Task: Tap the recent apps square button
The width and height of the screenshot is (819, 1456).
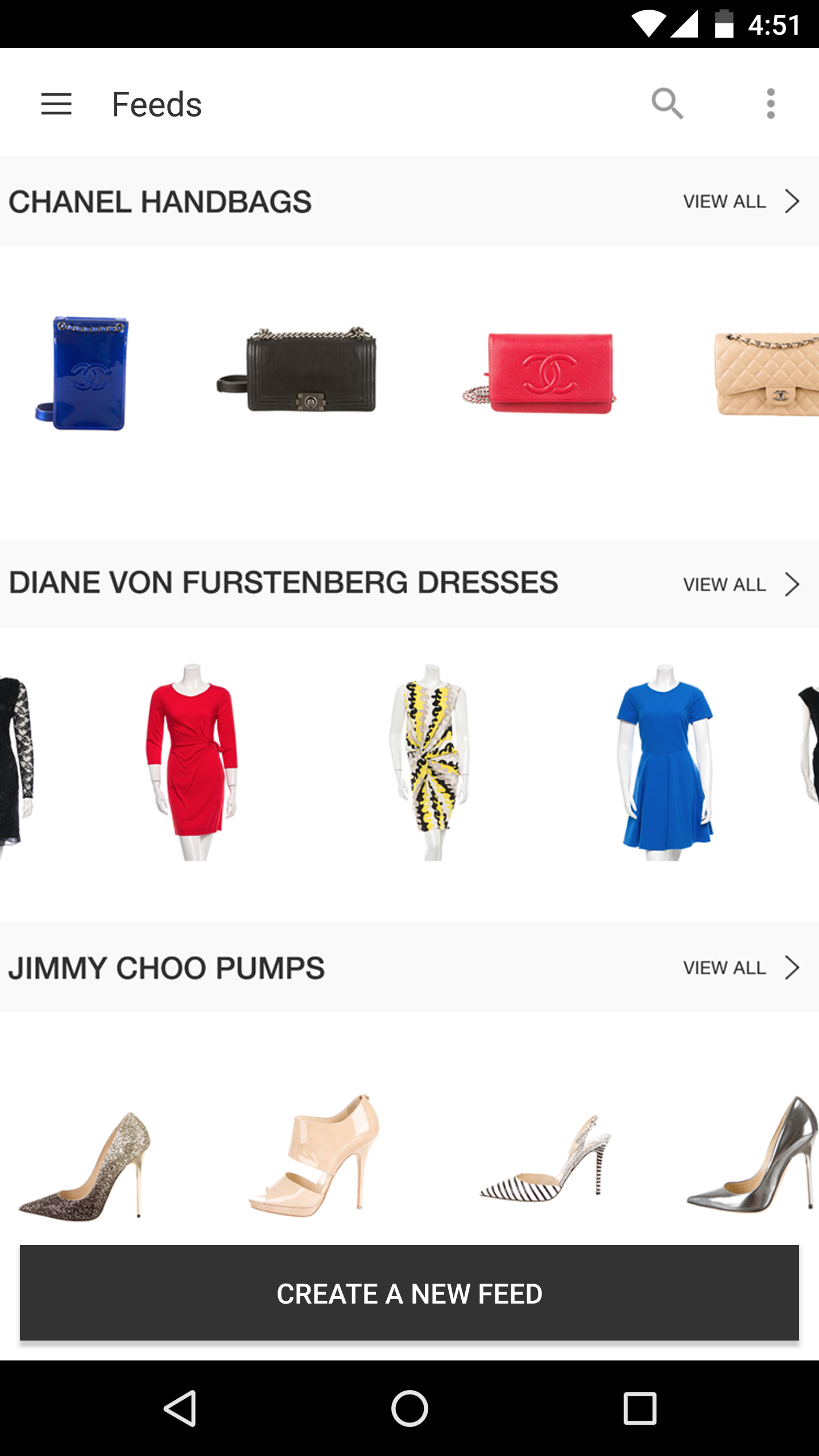Action: (640, 1408)
